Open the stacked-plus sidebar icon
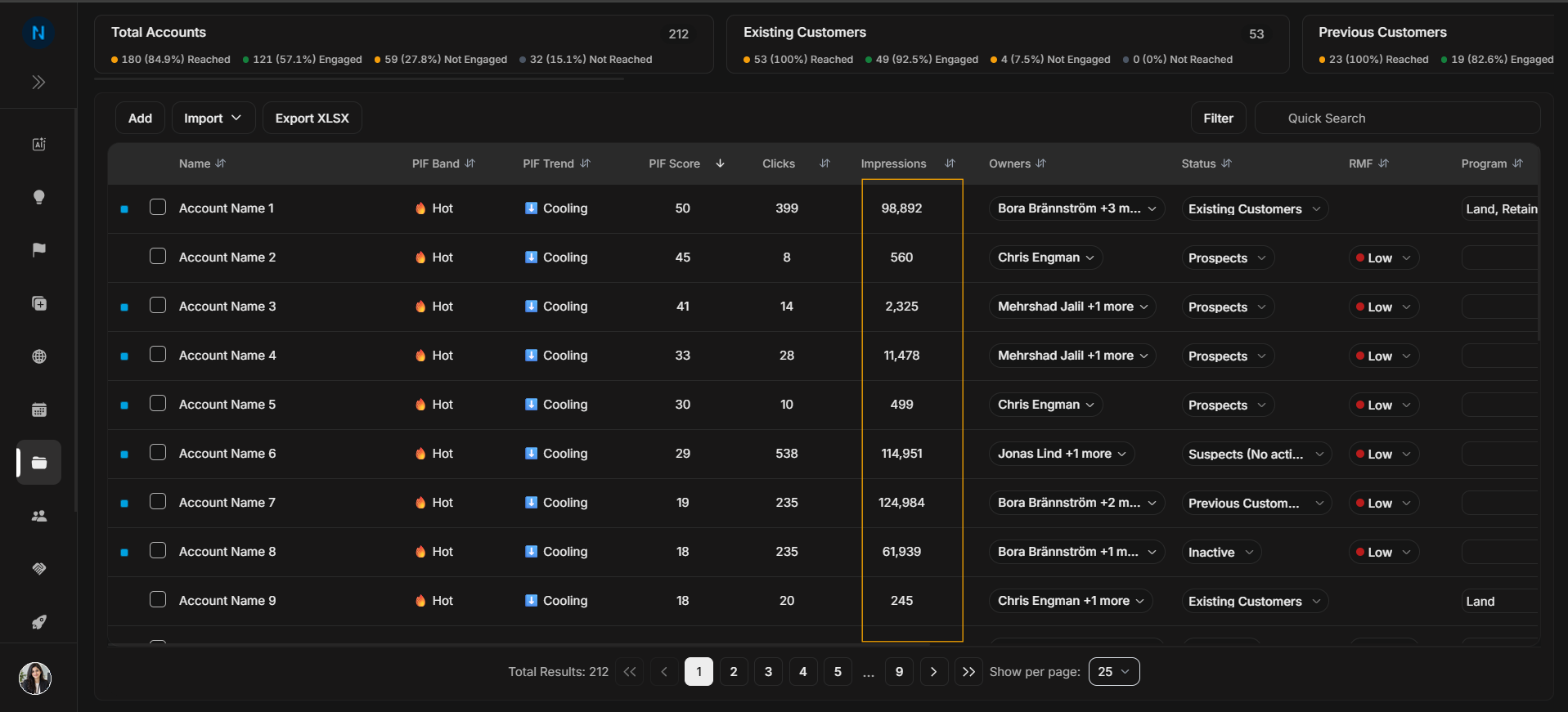Screen dimensions: 1568x712 pos(38,303)
